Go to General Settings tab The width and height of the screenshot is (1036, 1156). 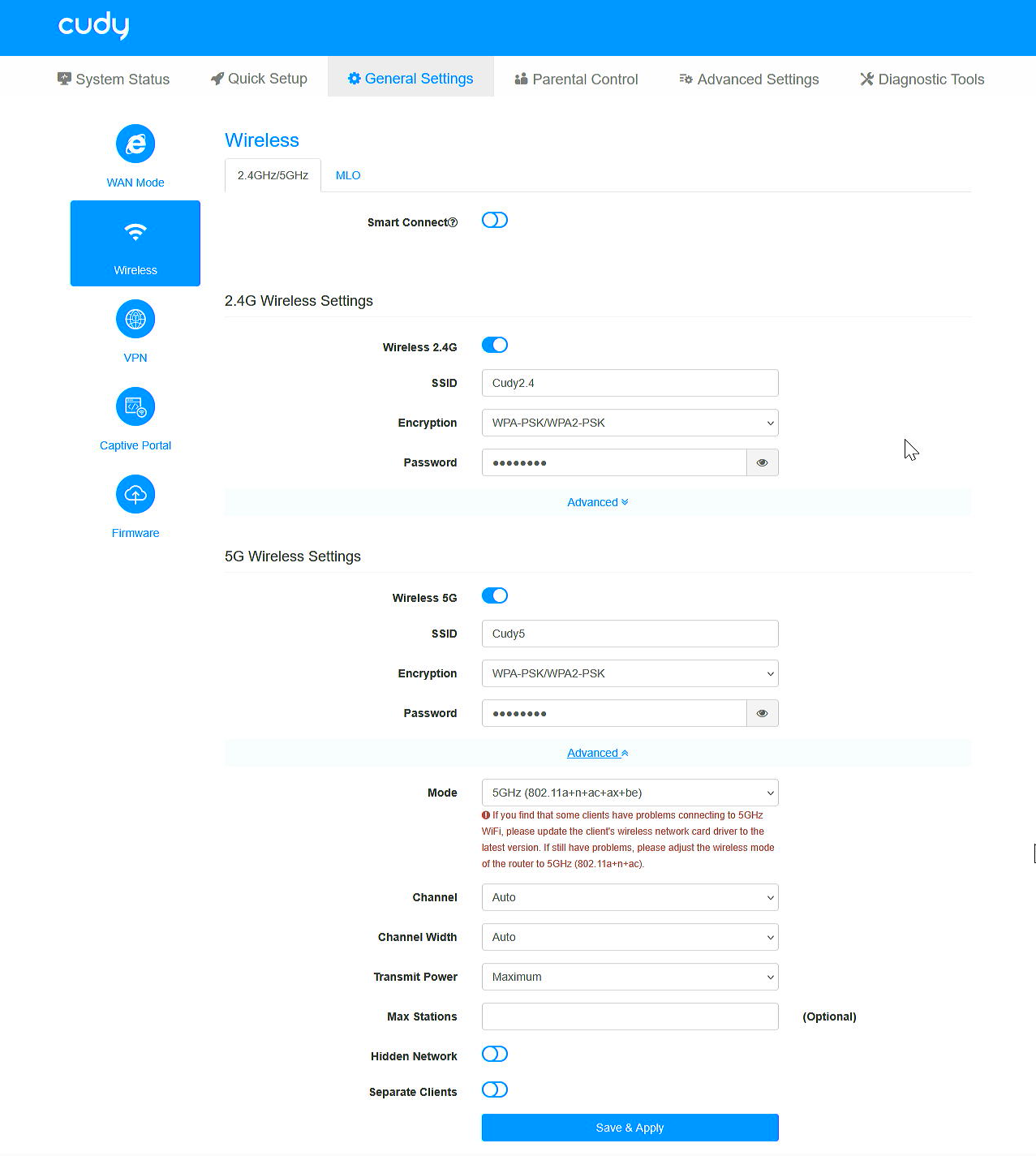click(x=411, y=79)
